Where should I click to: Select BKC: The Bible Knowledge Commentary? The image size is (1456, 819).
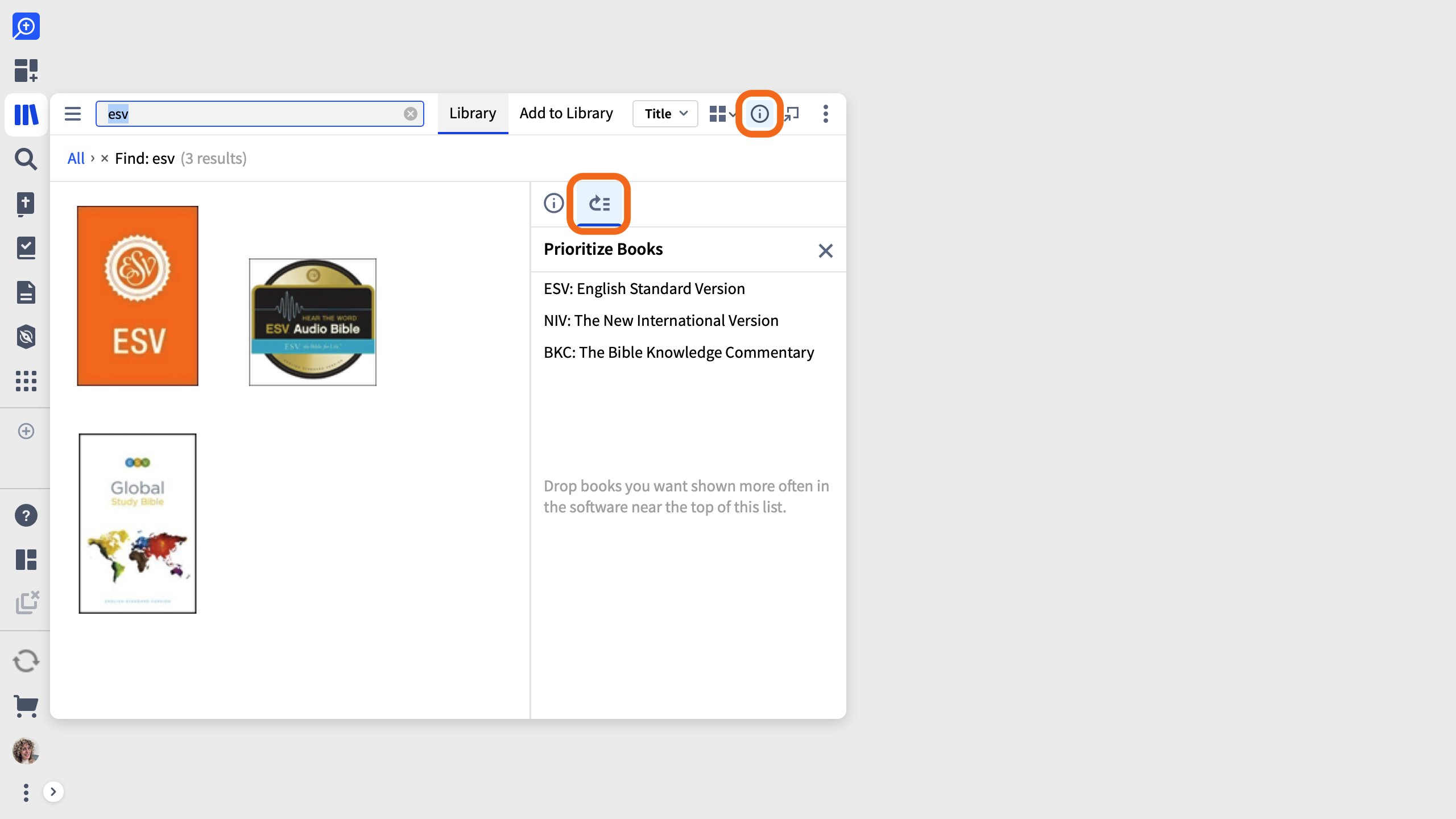679,353
